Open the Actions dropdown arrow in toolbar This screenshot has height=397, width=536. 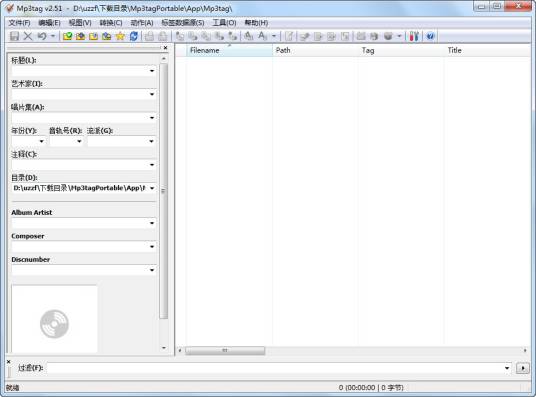(274, 36)
